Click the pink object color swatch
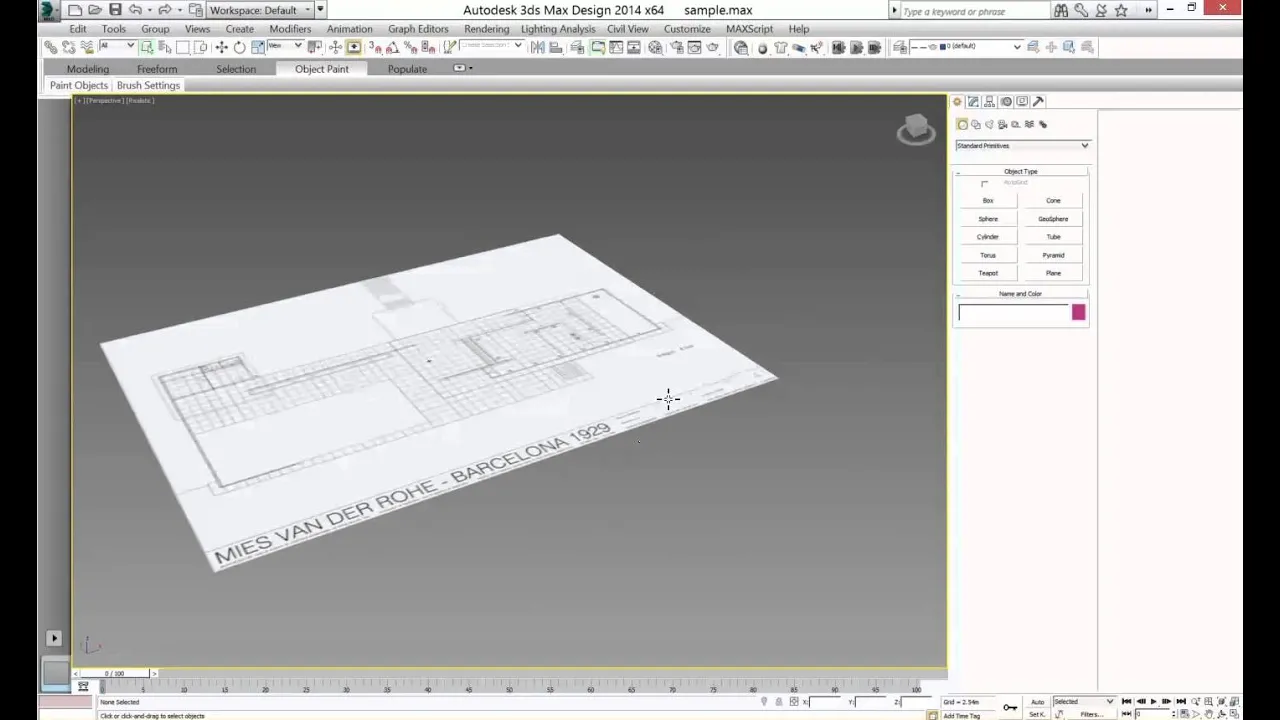This screenshot has height=720, width=1280. [x=1078, y=313]
